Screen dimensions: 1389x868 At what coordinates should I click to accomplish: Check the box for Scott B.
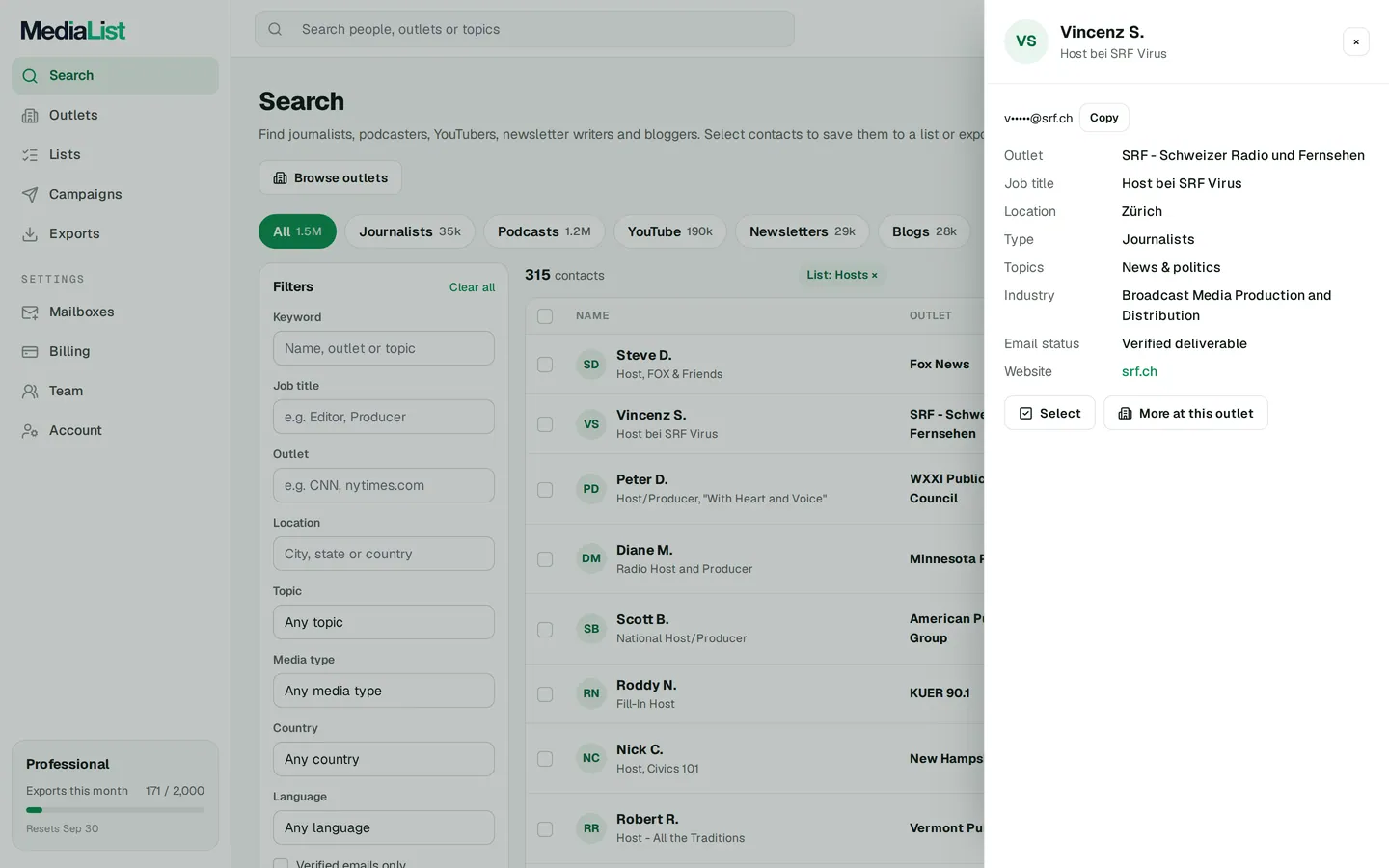coord(545,629)
